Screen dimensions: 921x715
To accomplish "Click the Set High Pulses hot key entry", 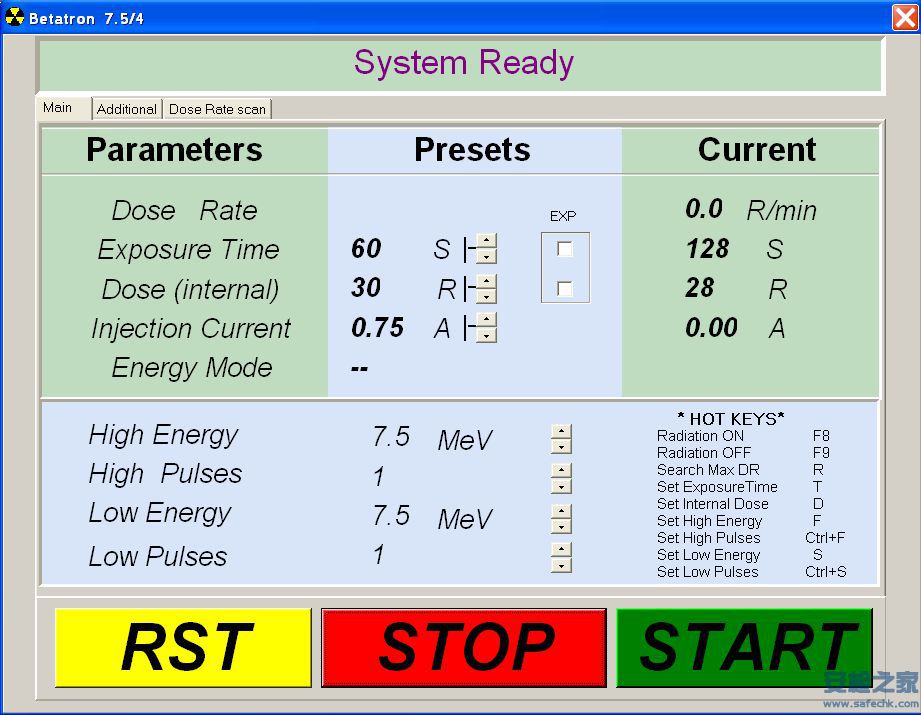I will (751, 538).
